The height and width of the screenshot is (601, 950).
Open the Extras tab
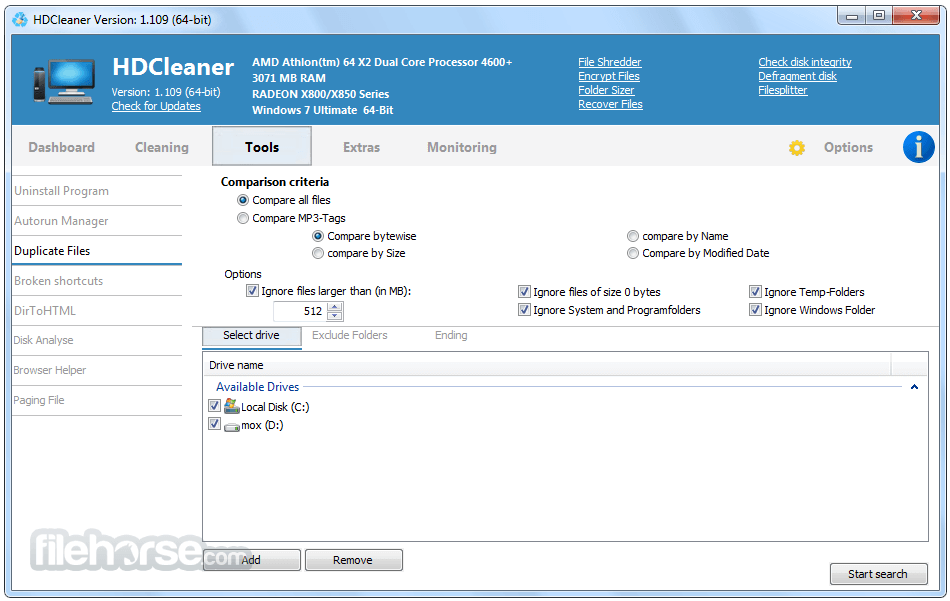click(x=361, y=147)
